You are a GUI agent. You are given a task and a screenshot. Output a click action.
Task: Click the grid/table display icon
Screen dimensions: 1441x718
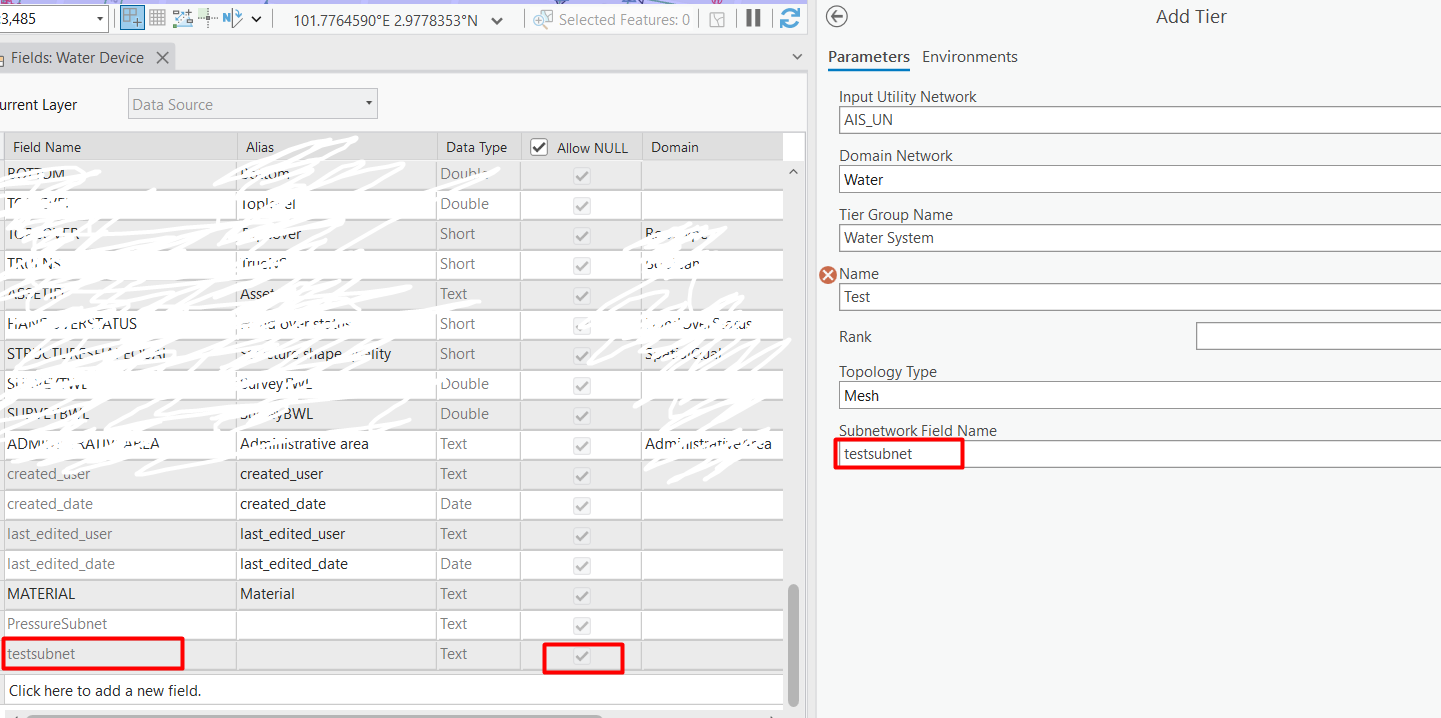tap(157, 18)
